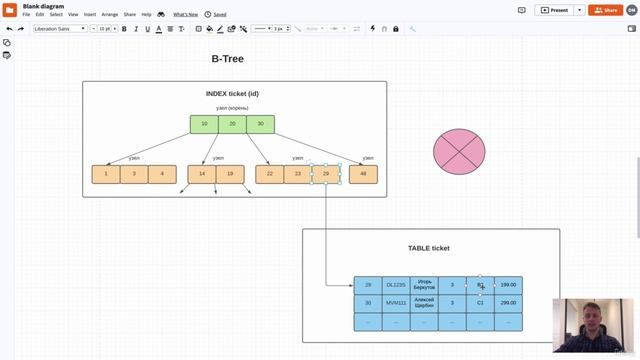The image size is (640, 360).
Task: Click the shape options square icon
Action: pyautogui.click(x=199, y=29)
